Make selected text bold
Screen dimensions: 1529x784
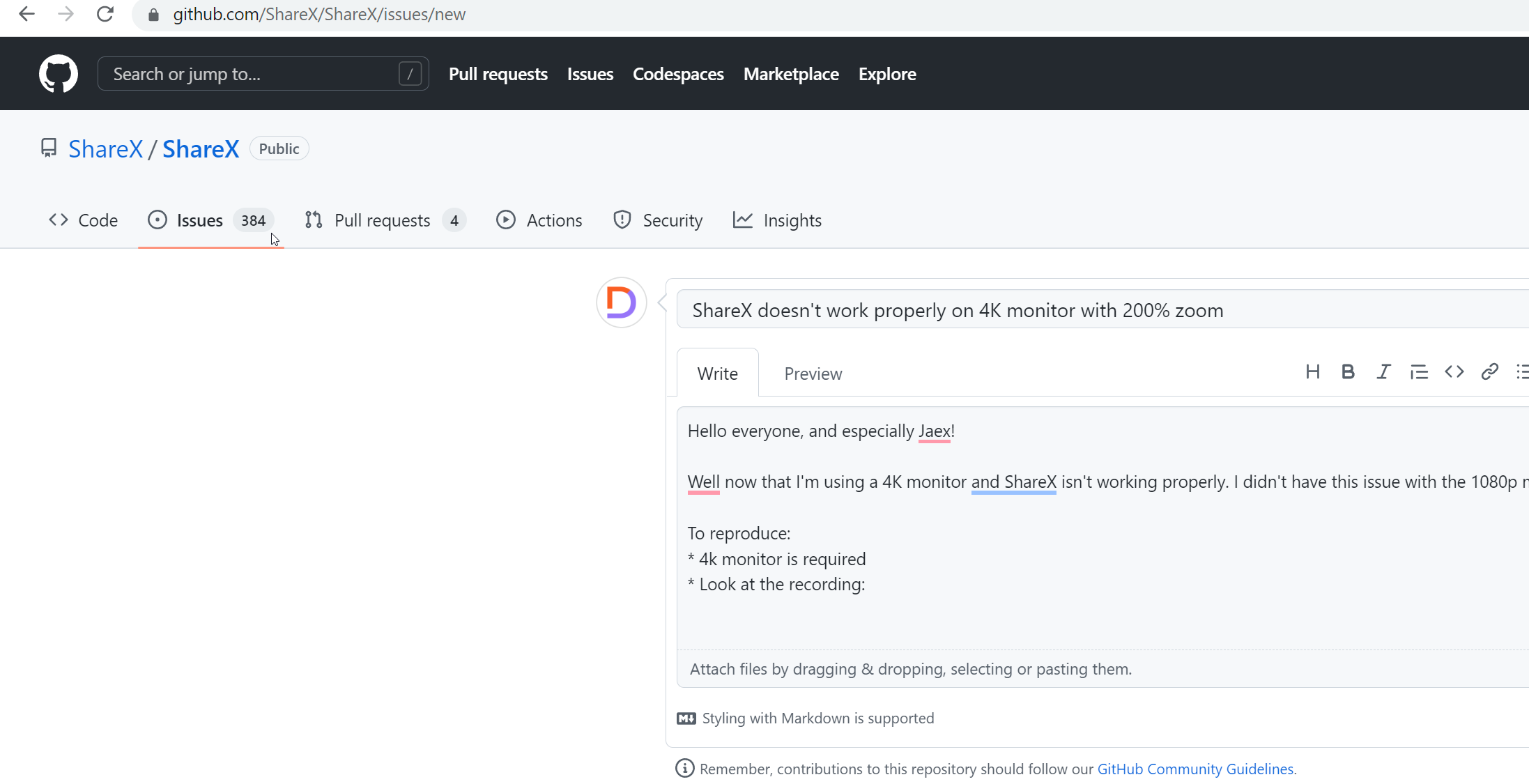point(1348,371)
